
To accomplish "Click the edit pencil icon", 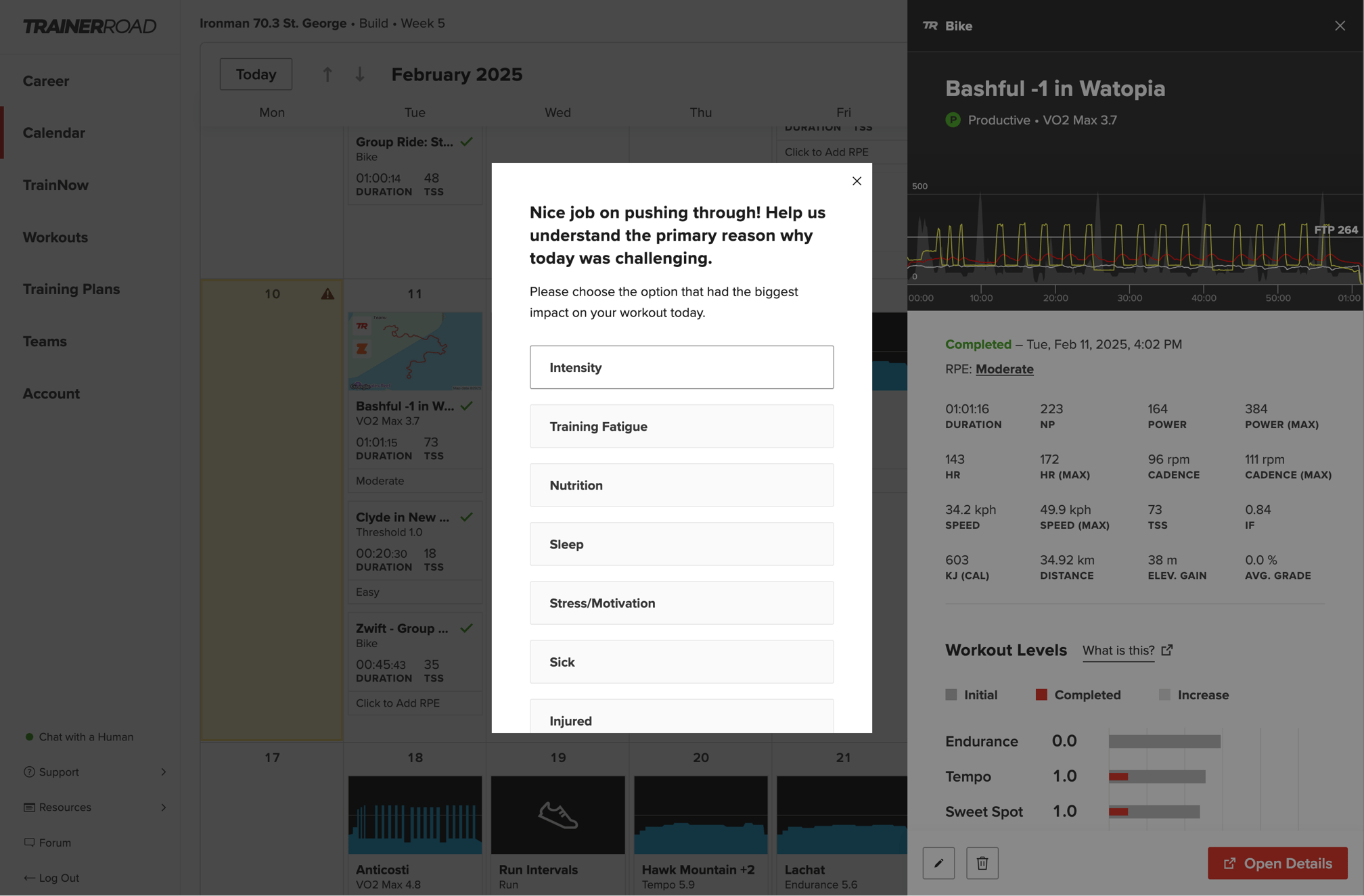I will [938, 863].
